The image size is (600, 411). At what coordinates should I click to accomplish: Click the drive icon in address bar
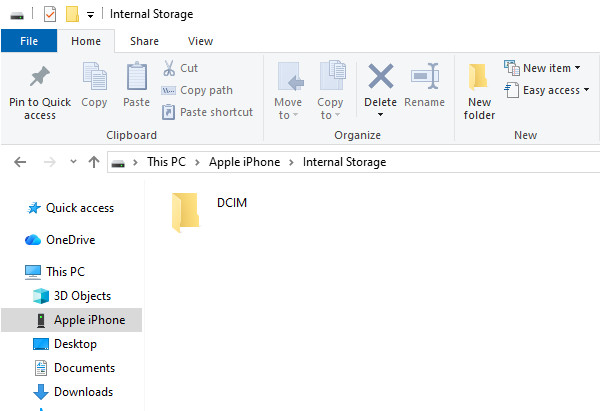(x=118, y=163)
